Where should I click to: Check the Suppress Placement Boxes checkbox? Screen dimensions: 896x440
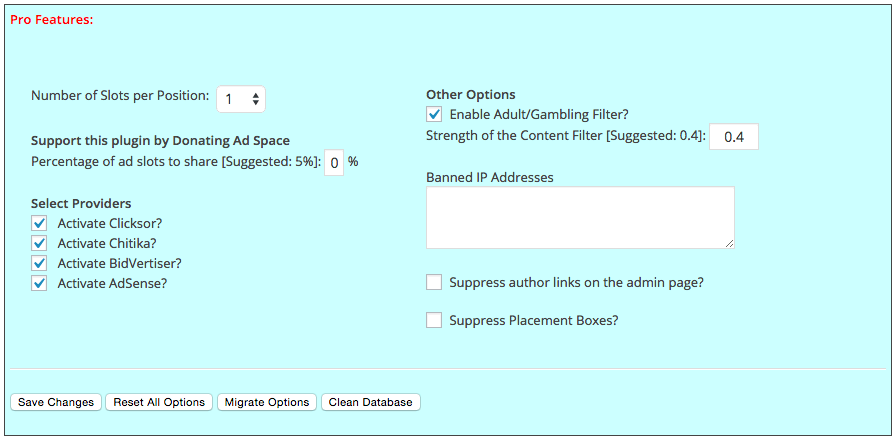pos(434,320)
